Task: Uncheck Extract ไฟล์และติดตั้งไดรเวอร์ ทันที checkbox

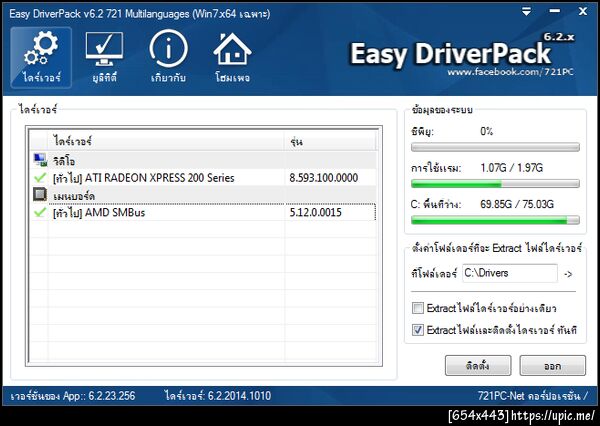Action: pos(417,330)
